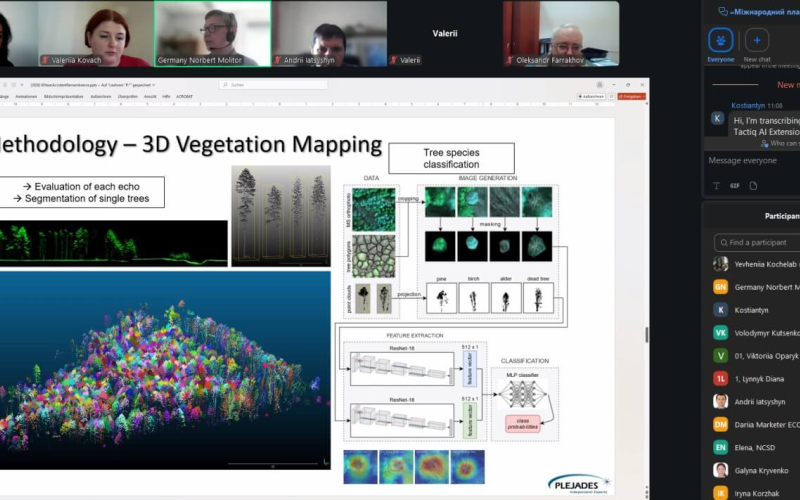The width and height of the screenshot is (800, 500).
Task: Select Andrii Iatsyshyn's photo in participants list
Action: [720, 402]
